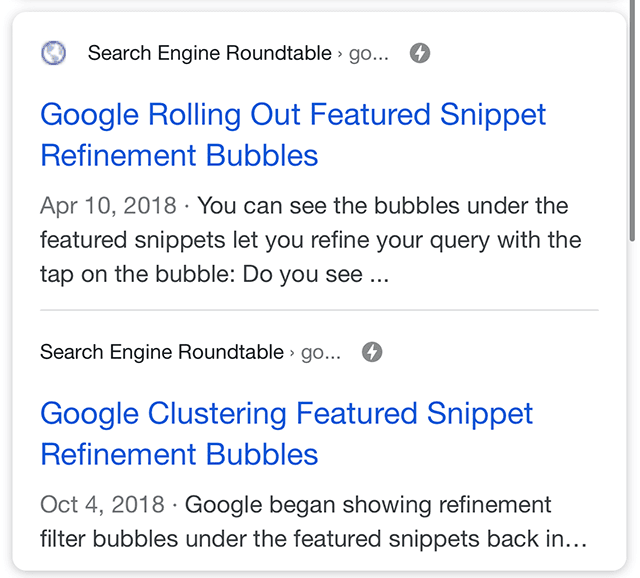The width and height of the screenshot is (640, 578).
Task: Tap the AMP lightning icon on second result
Action: coord(372,352)
